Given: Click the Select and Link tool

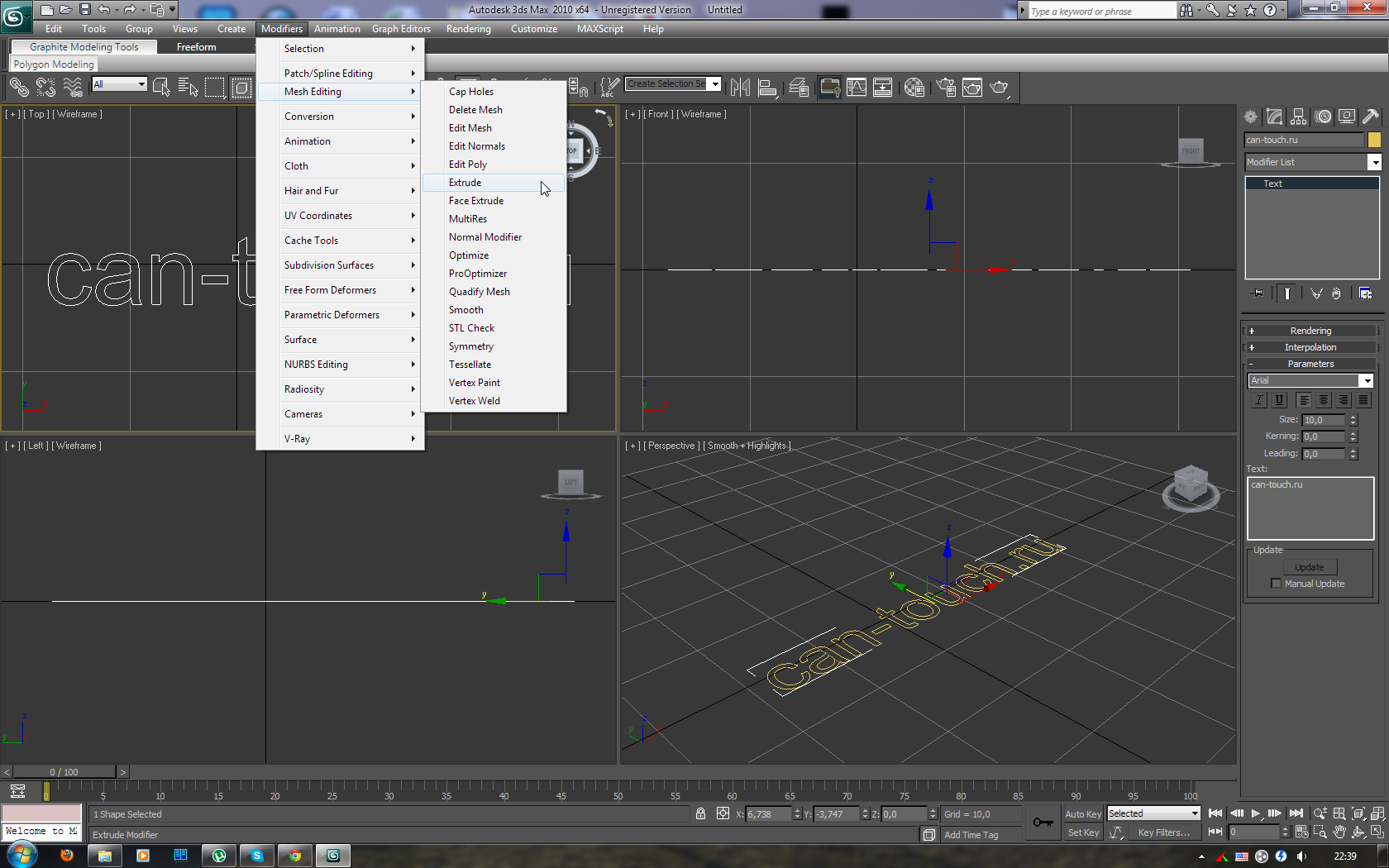Looking at the screenshot, I should click(19, 87).
